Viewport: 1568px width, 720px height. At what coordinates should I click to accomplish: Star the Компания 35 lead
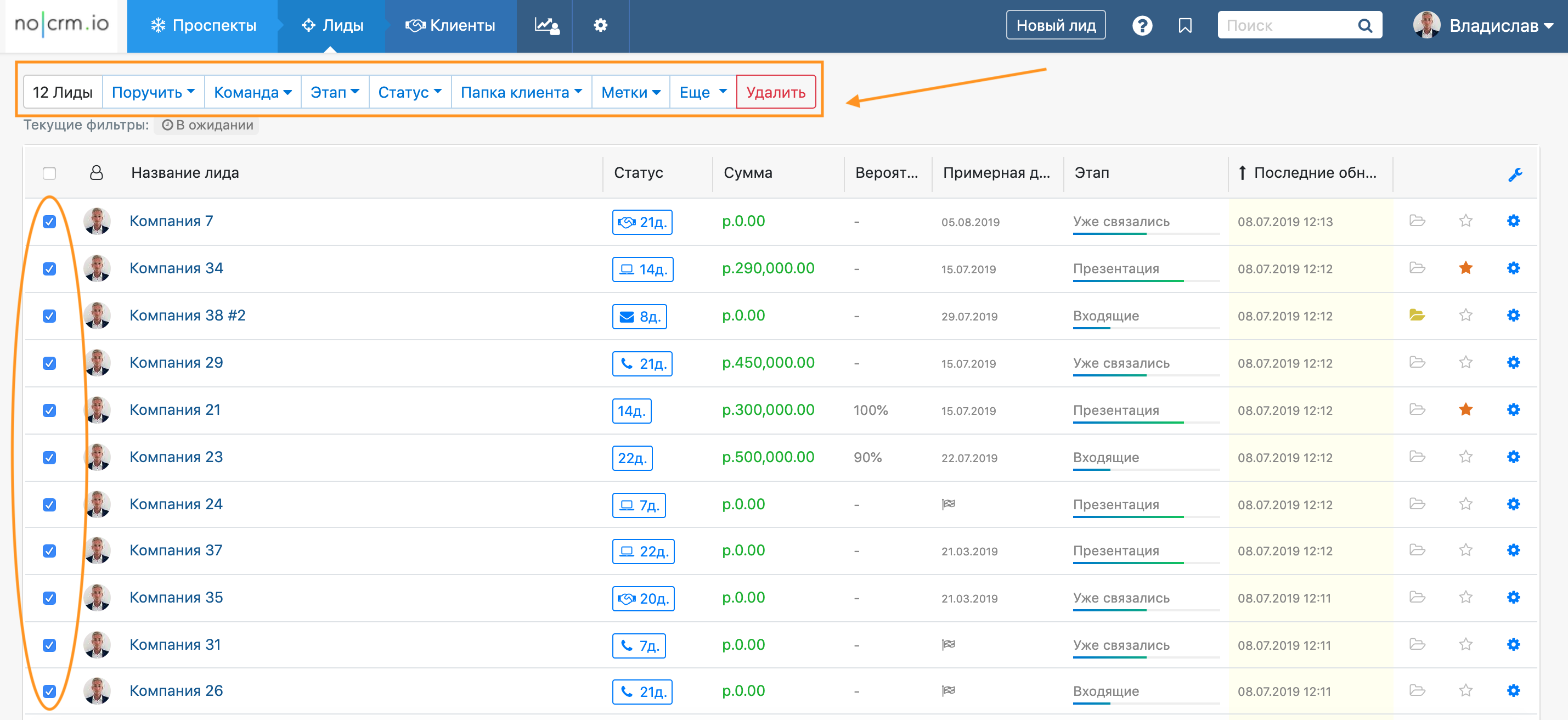[x=1465, y=597]
